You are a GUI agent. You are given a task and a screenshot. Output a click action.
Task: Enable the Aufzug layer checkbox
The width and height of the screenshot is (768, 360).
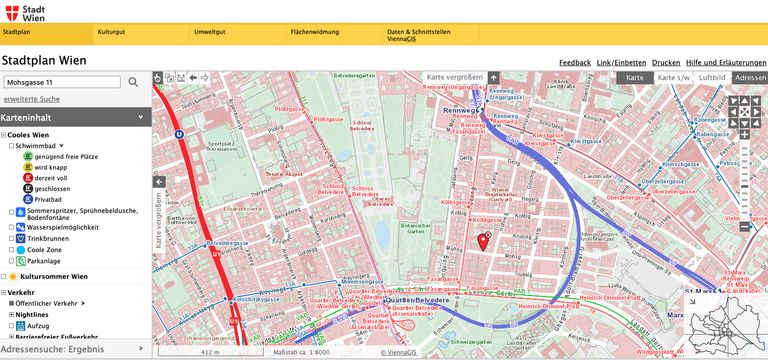point(11,326)
